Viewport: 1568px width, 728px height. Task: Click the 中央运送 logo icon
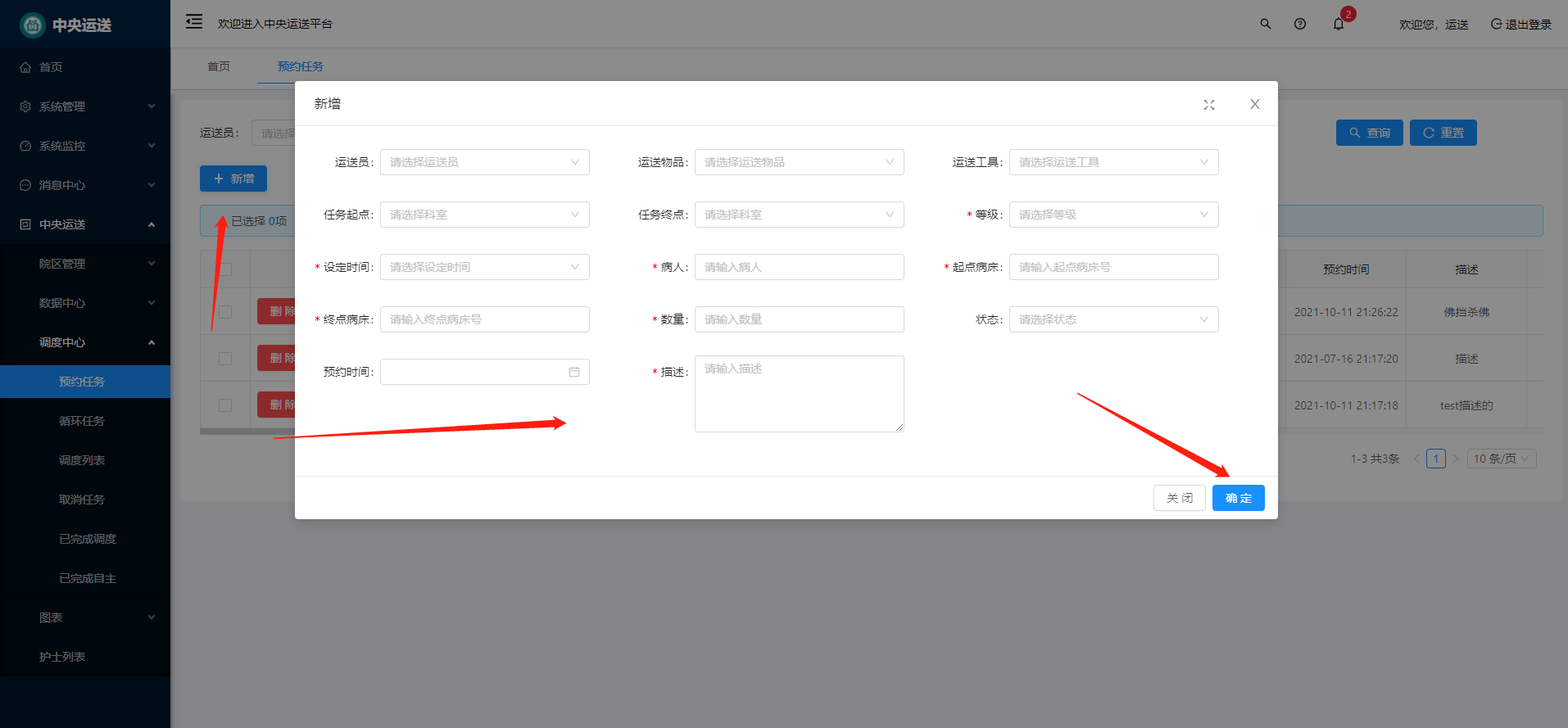(x=32, y=25)
